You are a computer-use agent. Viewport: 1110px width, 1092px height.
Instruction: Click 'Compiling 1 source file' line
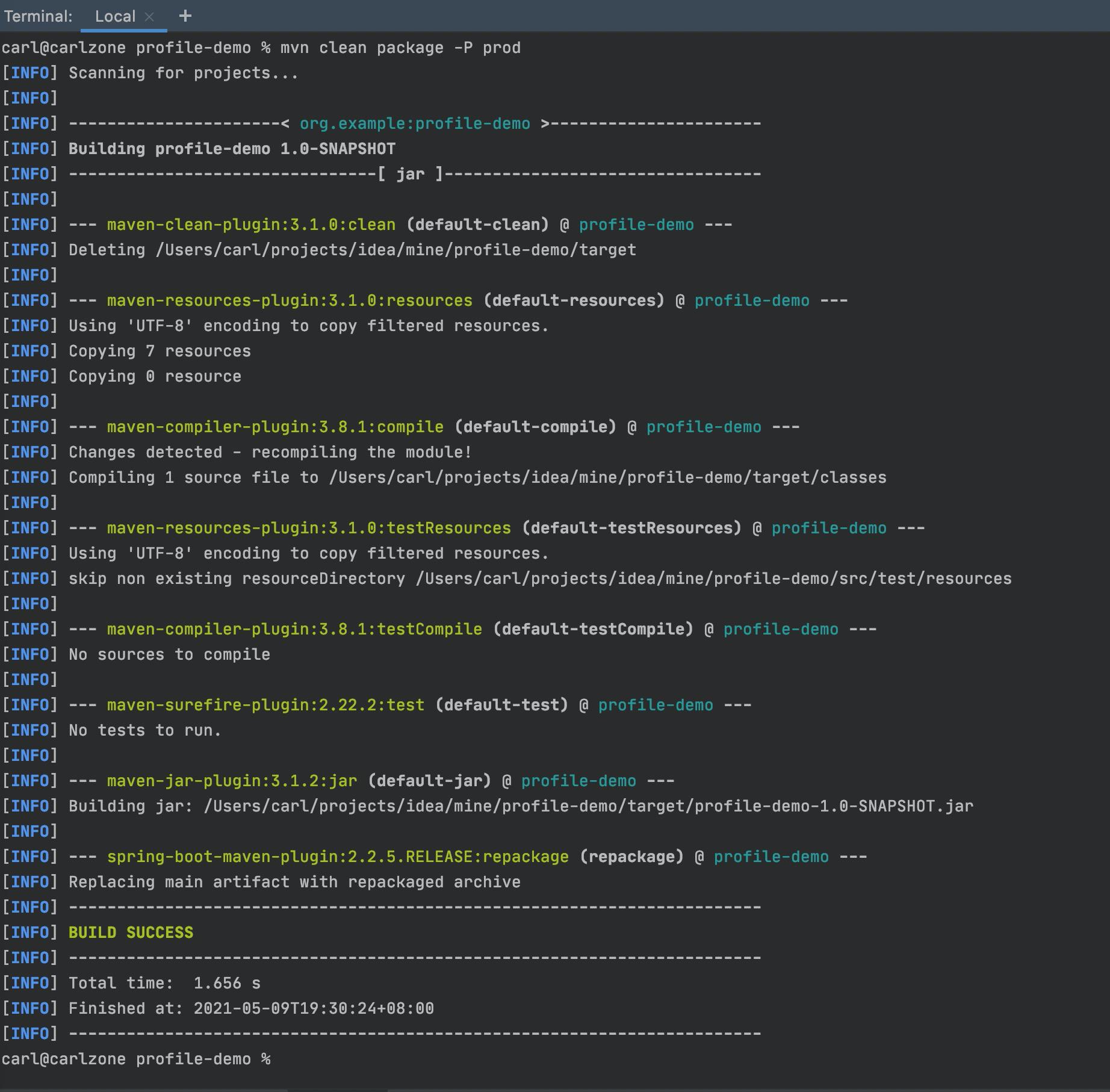tap(477, 478)
